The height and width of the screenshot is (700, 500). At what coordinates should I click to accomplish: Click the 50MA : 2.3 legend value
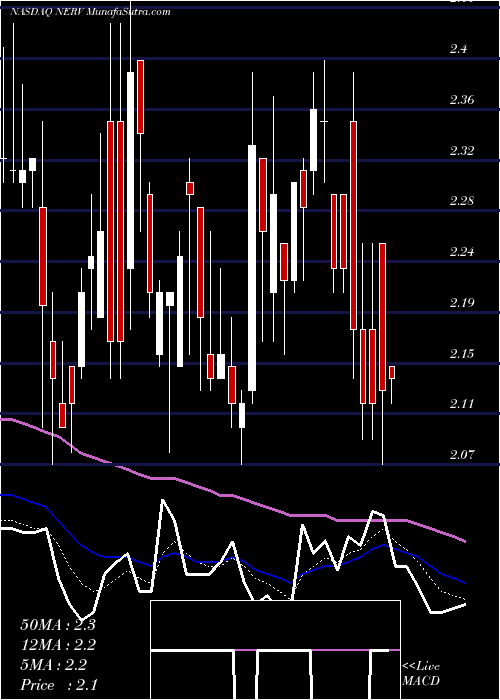click(x=58, y=625)
